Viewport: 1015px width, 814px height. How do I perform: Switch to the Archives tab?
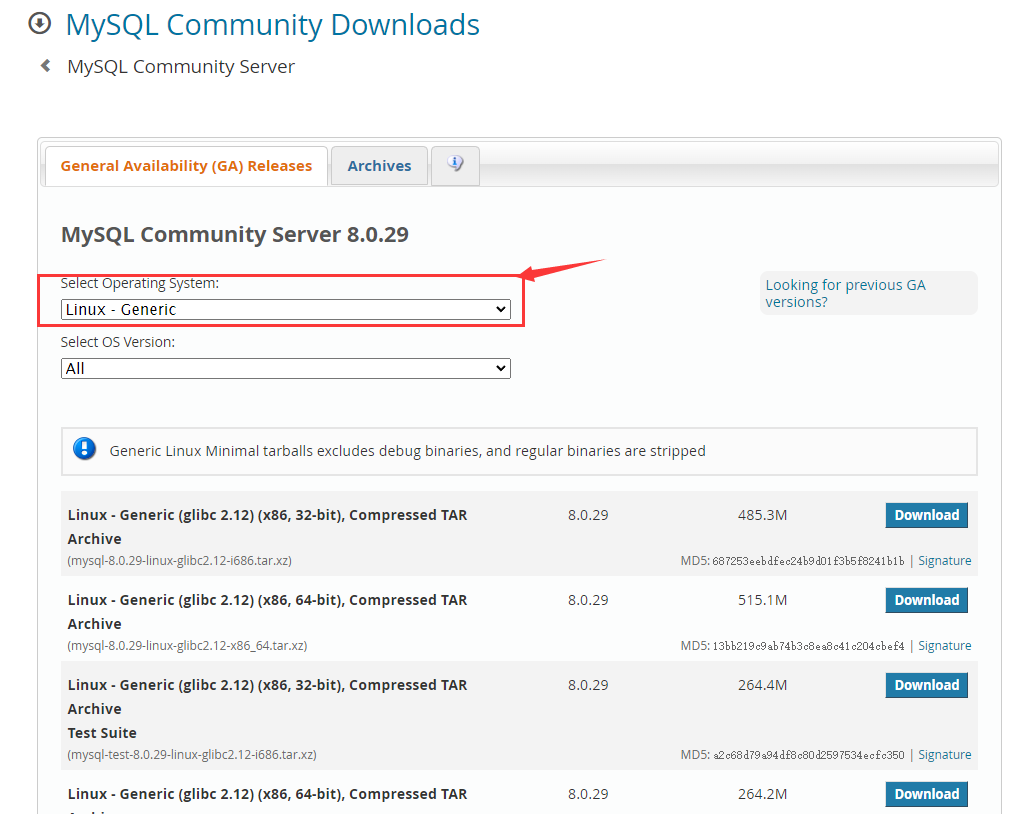(379, 166)
